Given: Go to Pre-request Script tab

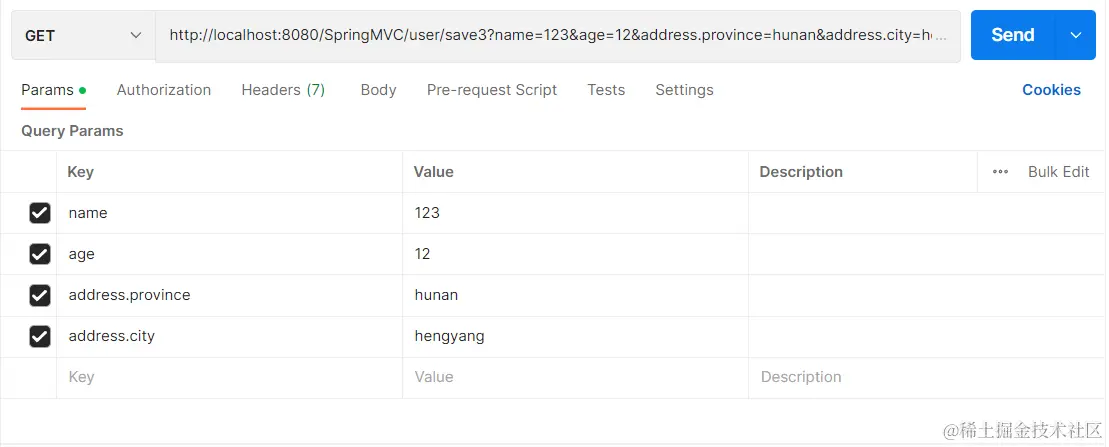Looking at the screenshot, I should pos(492,90).
